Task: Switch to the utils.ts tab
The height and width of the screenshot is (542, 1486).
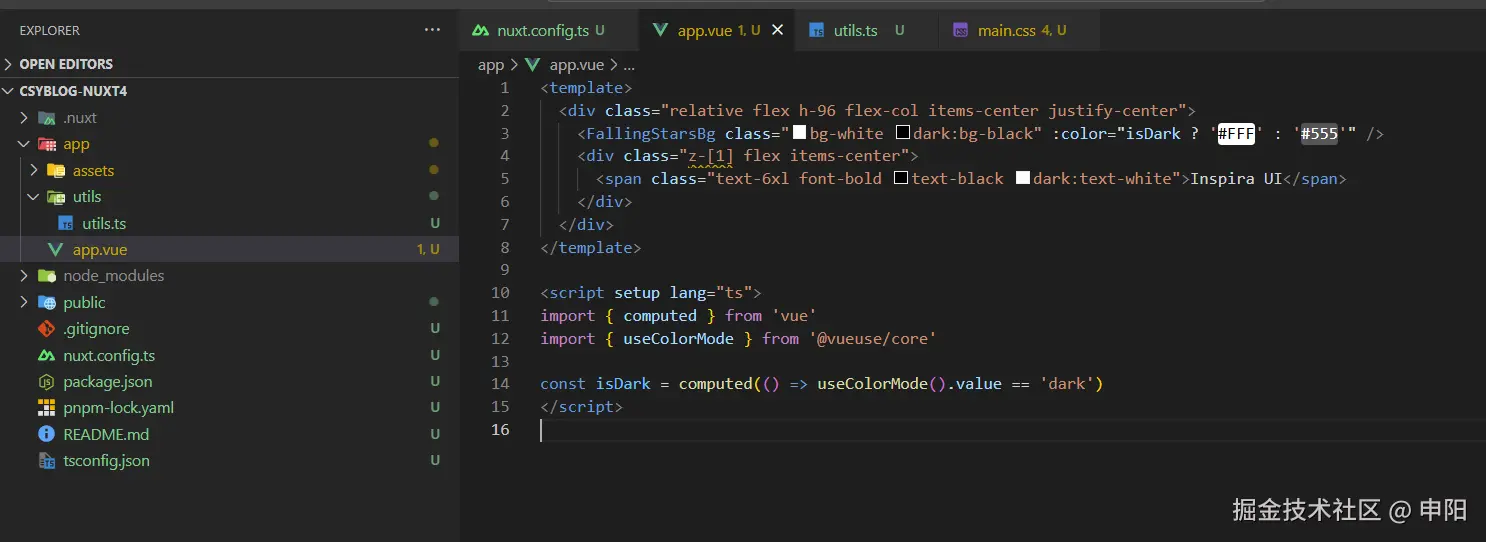Action: click(x=867, y=30)
